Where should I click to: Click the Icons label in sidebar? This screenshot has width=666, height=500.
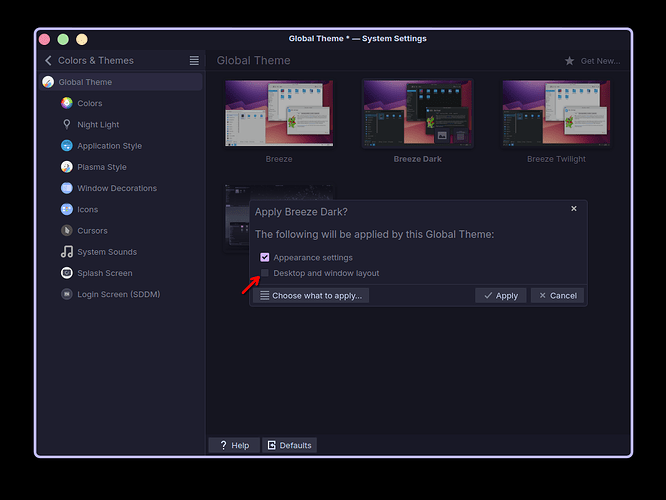click(x=87, y=209)
